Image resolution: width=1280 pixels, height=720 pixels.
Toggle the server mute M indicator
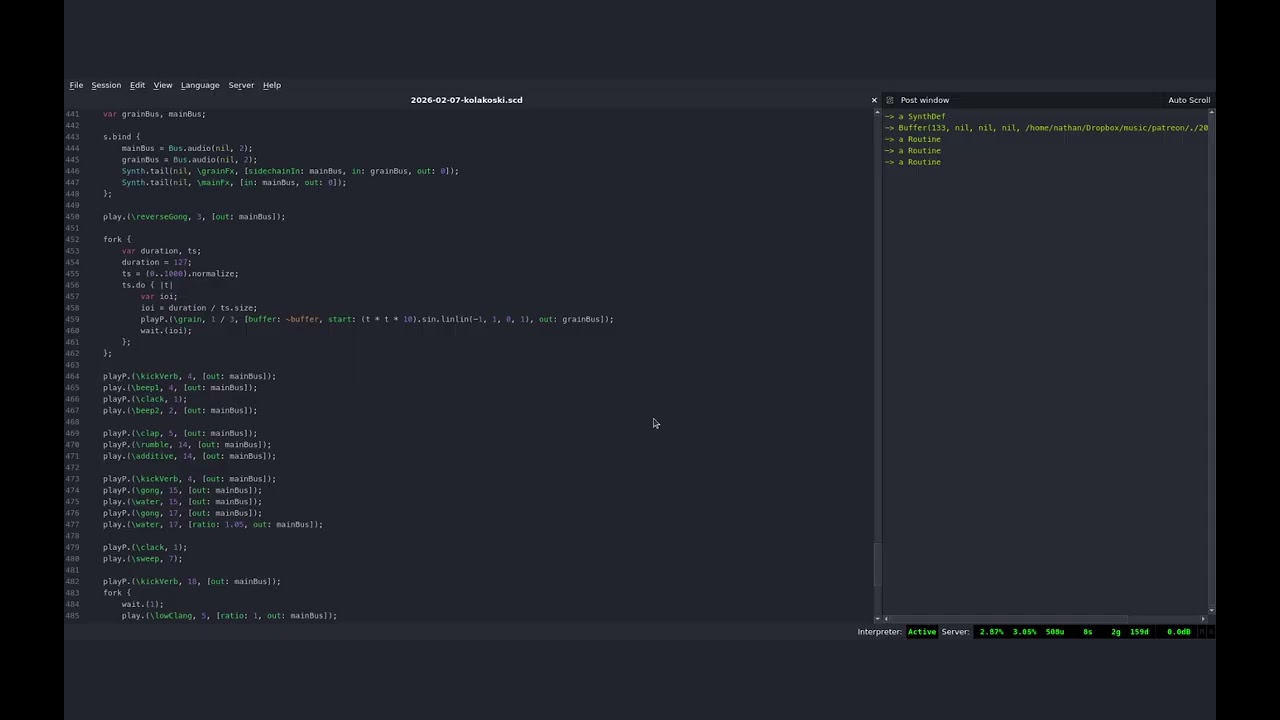(1201, 632)
